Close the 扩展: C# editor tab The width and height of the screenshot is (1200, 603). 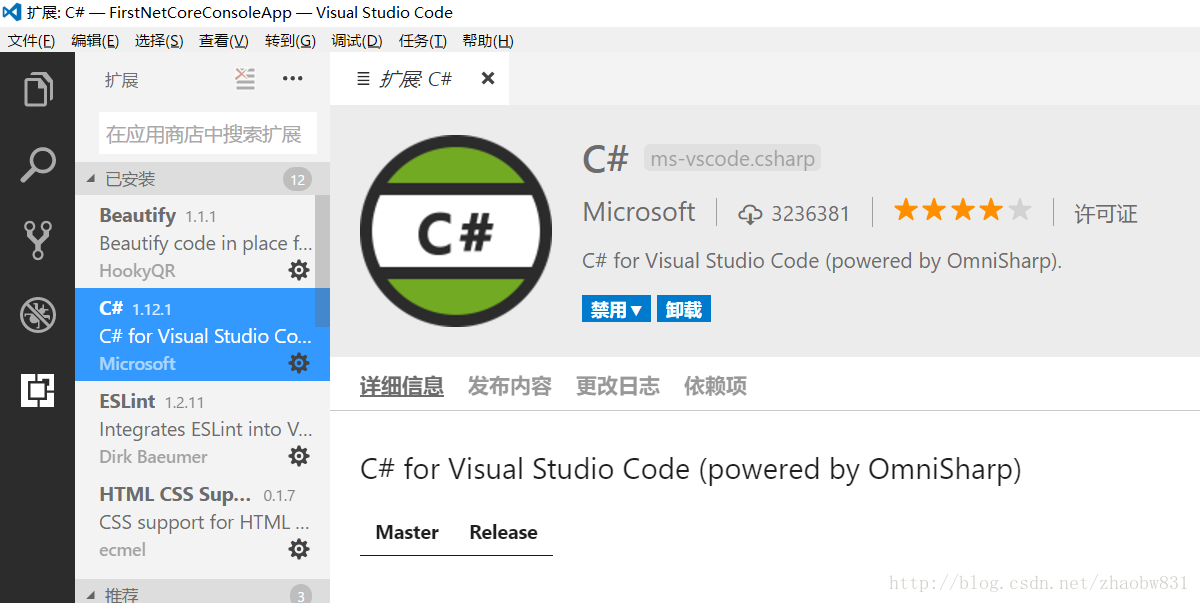pos(488,78)
